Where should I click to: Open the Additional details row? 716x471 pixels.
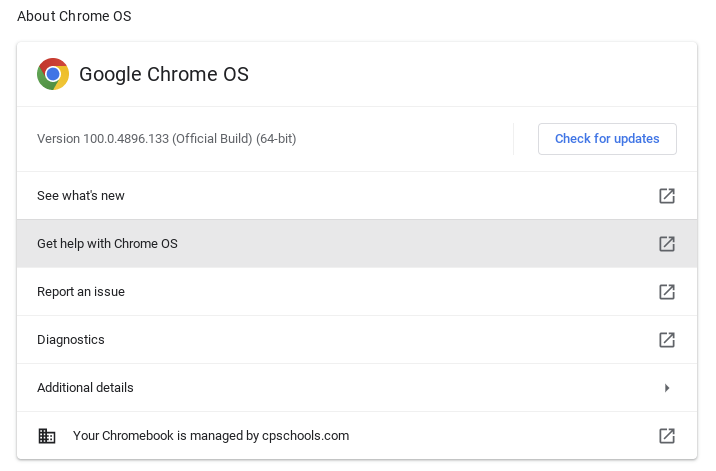(357, 388)
